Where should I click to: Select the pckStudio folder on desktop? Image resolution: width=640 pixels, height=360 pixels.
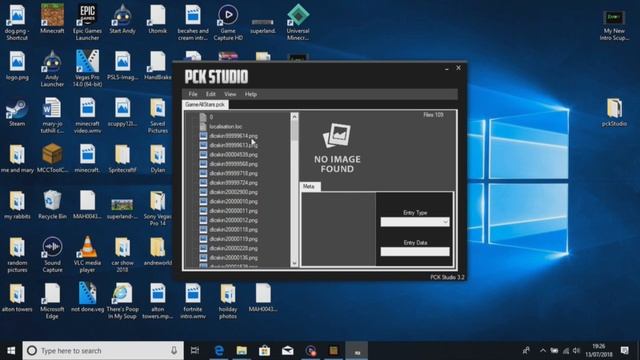(x=614, y=112)
